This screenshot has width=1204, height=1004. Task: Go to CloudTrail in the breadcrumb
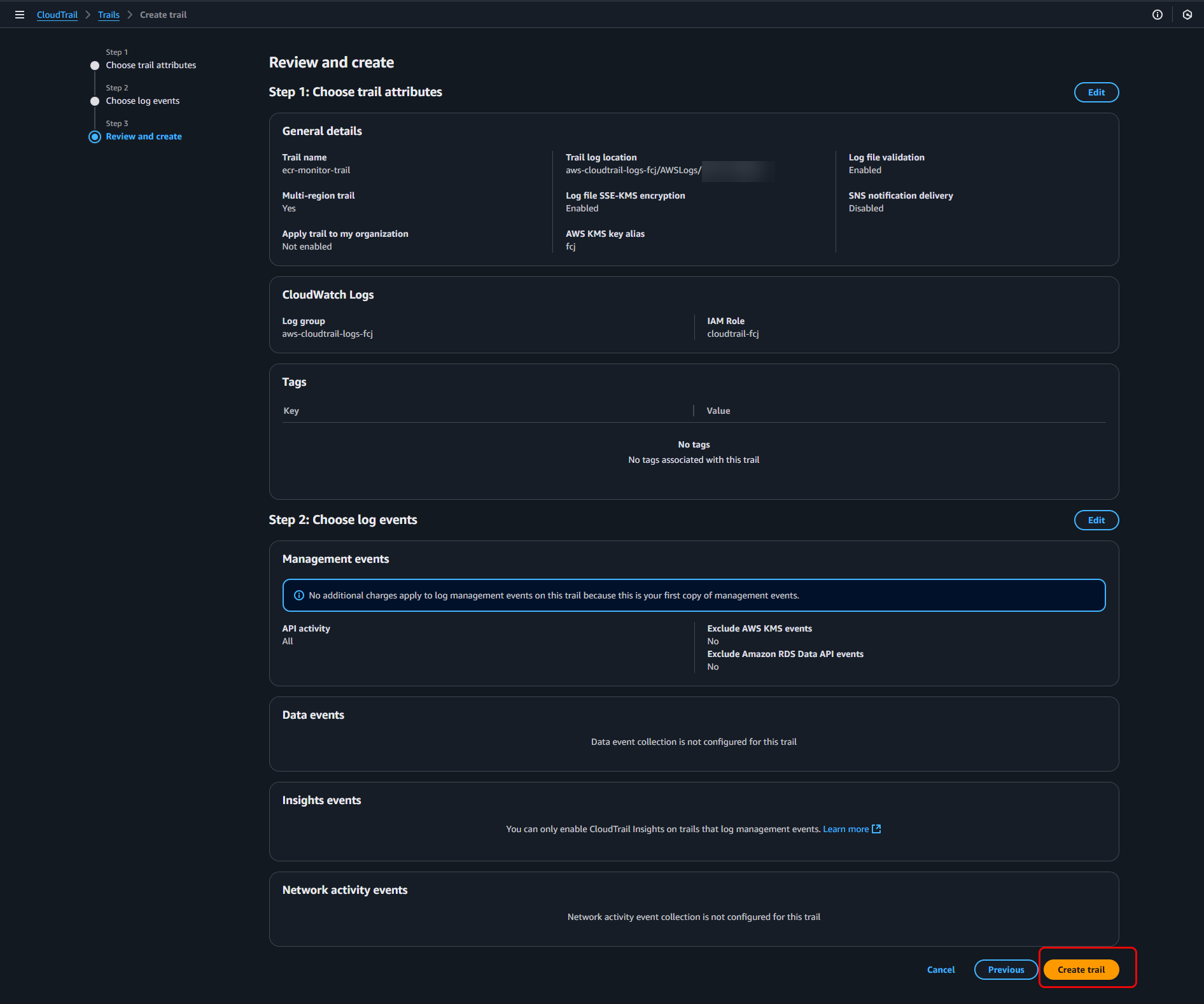pos(57,15)
